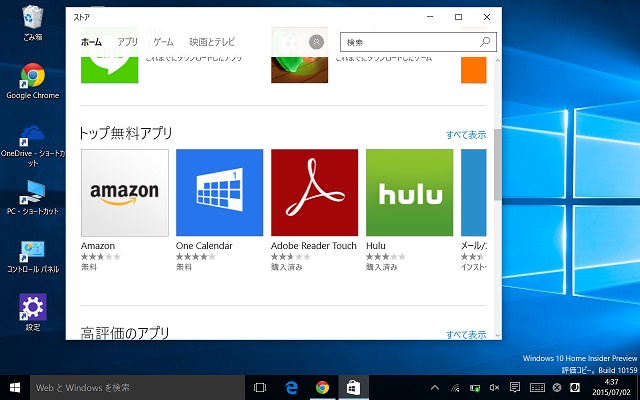This screenshot has height=400, width=640.
Task: Show all top free apps via すべて表示
Action: 466,135
